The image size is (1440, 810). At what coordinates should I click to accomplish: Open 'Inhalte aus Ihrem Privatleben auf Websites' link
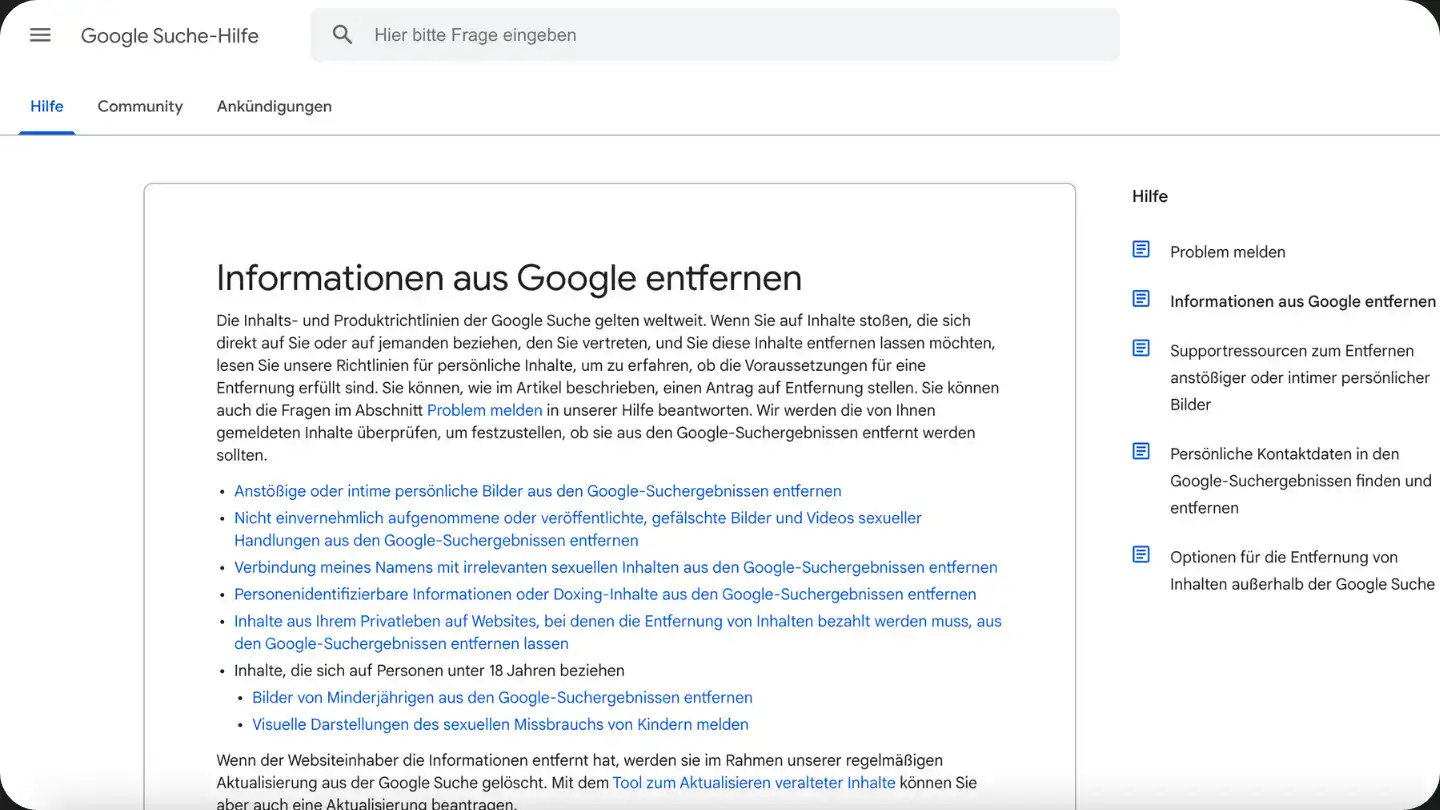pyautogui.click(x=618, y=632)
